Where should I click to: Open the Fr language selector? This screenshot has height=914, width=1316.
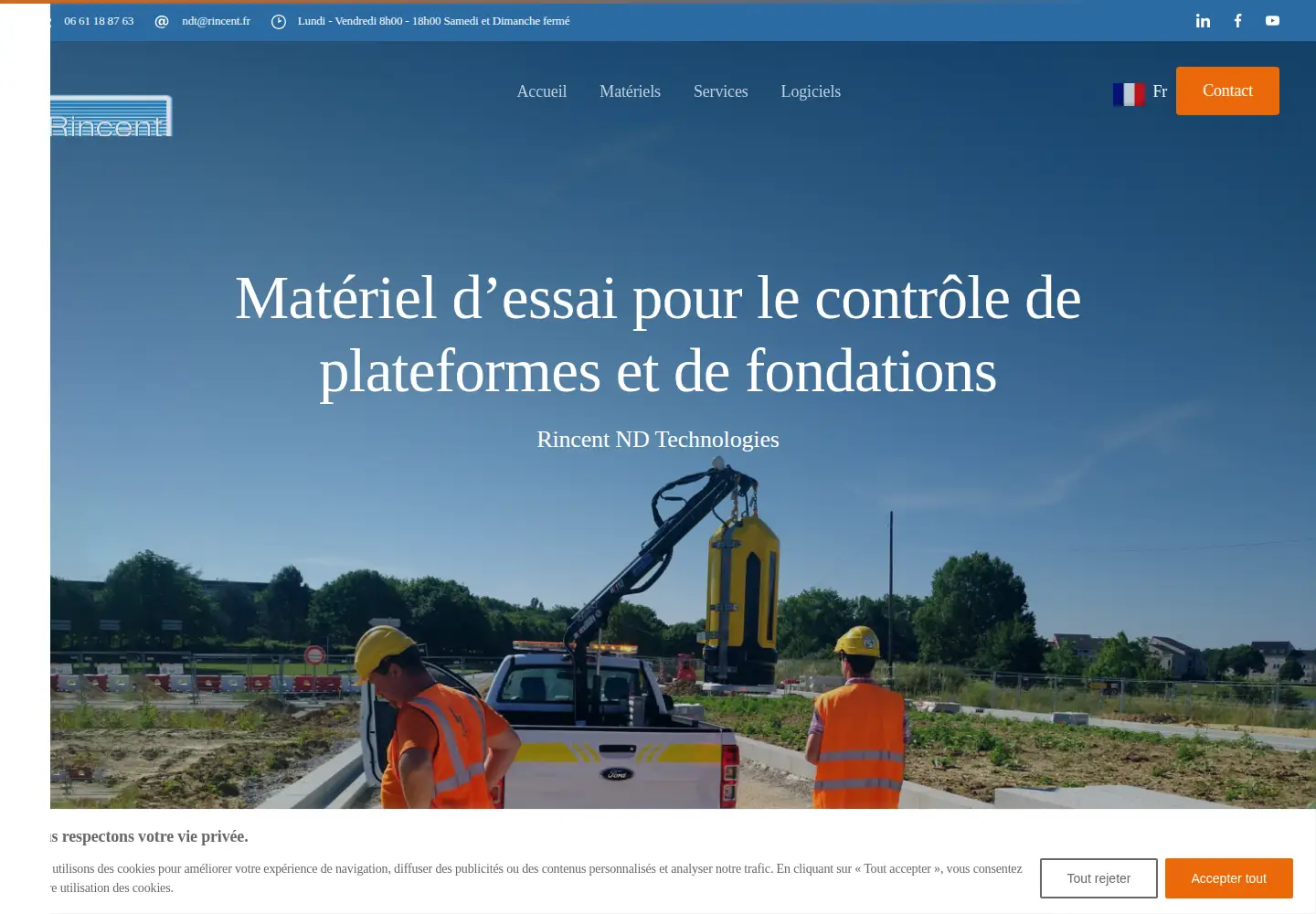(x=1160, y=91)
